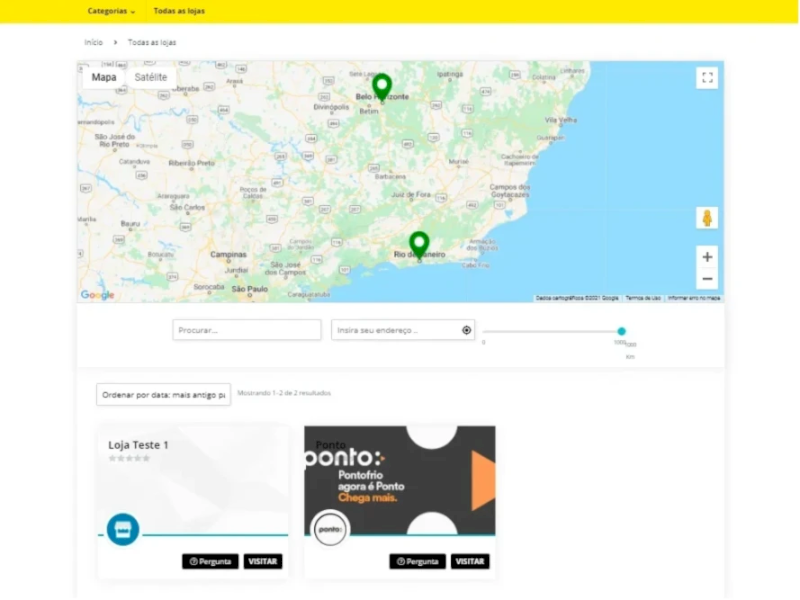Viewport: 800px width, 600px height.
Task: Click the locate-me target icon
Action: (x=466, y=330)
